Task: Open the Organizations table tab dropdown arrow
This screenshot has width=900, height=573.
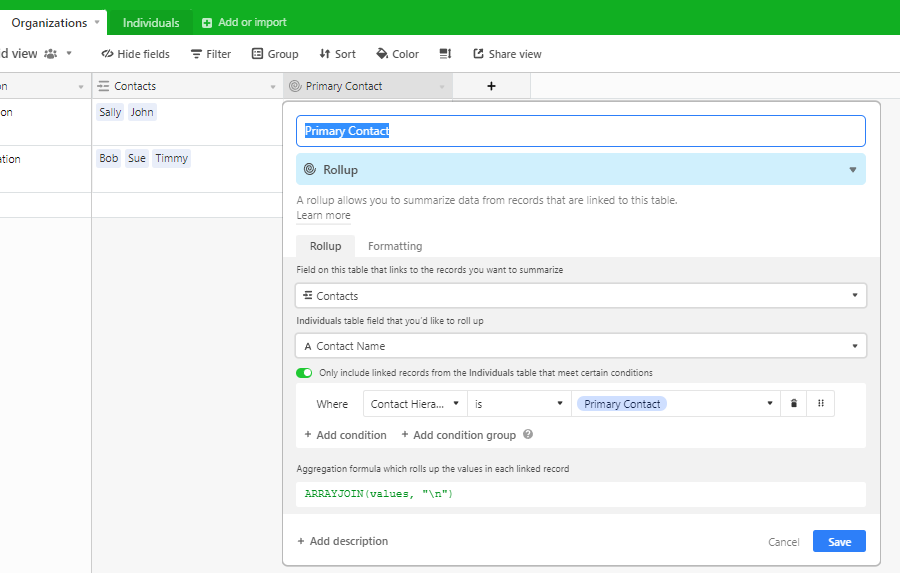Action: click(x=97, y=22)
